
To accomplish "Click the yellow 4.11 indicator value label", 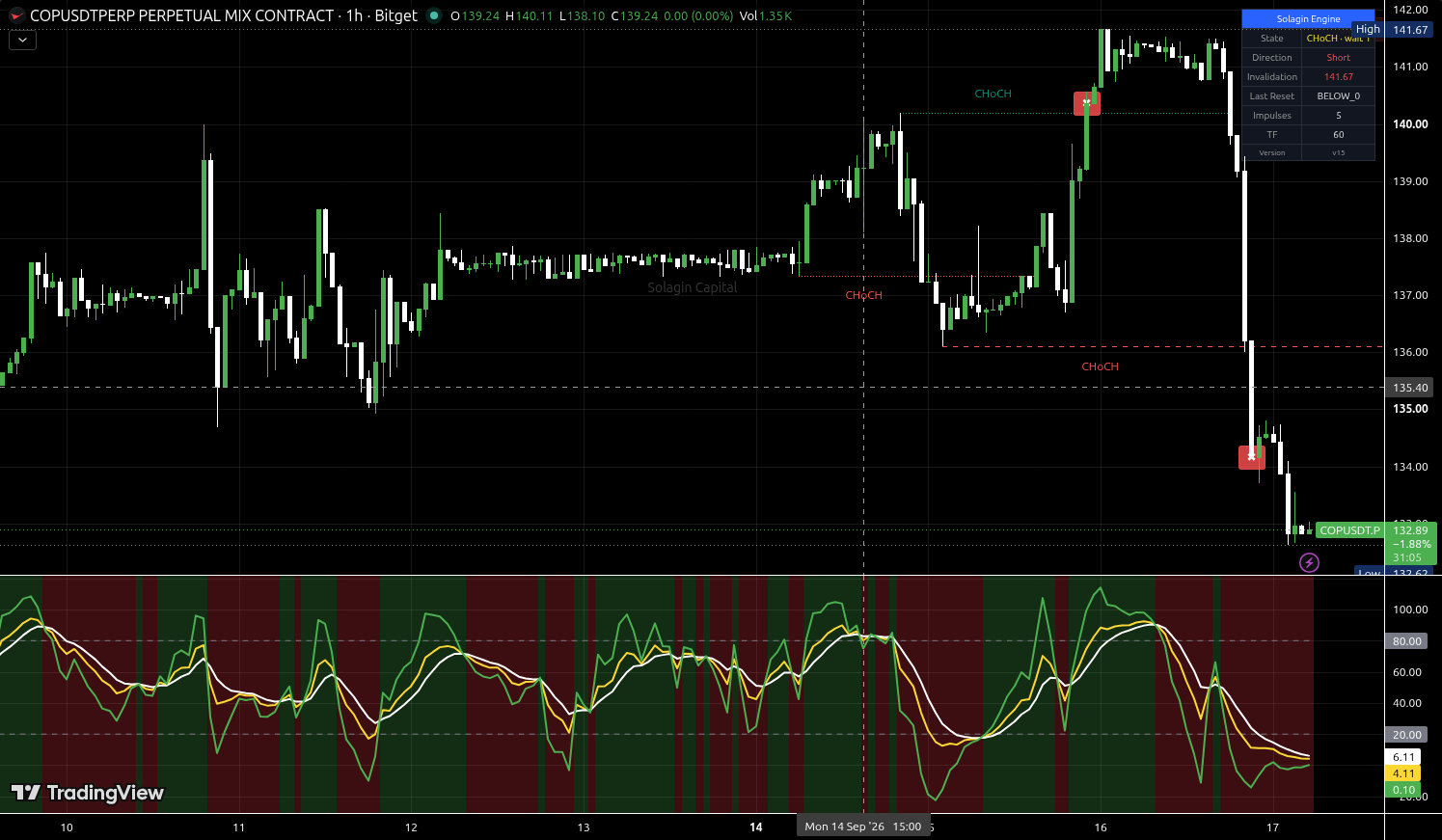I will 1403,773.
